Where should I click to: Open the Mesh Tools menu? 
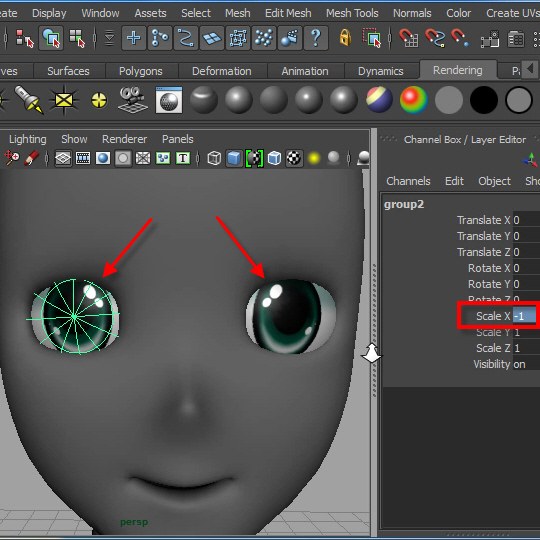click(x=352, y=13)
